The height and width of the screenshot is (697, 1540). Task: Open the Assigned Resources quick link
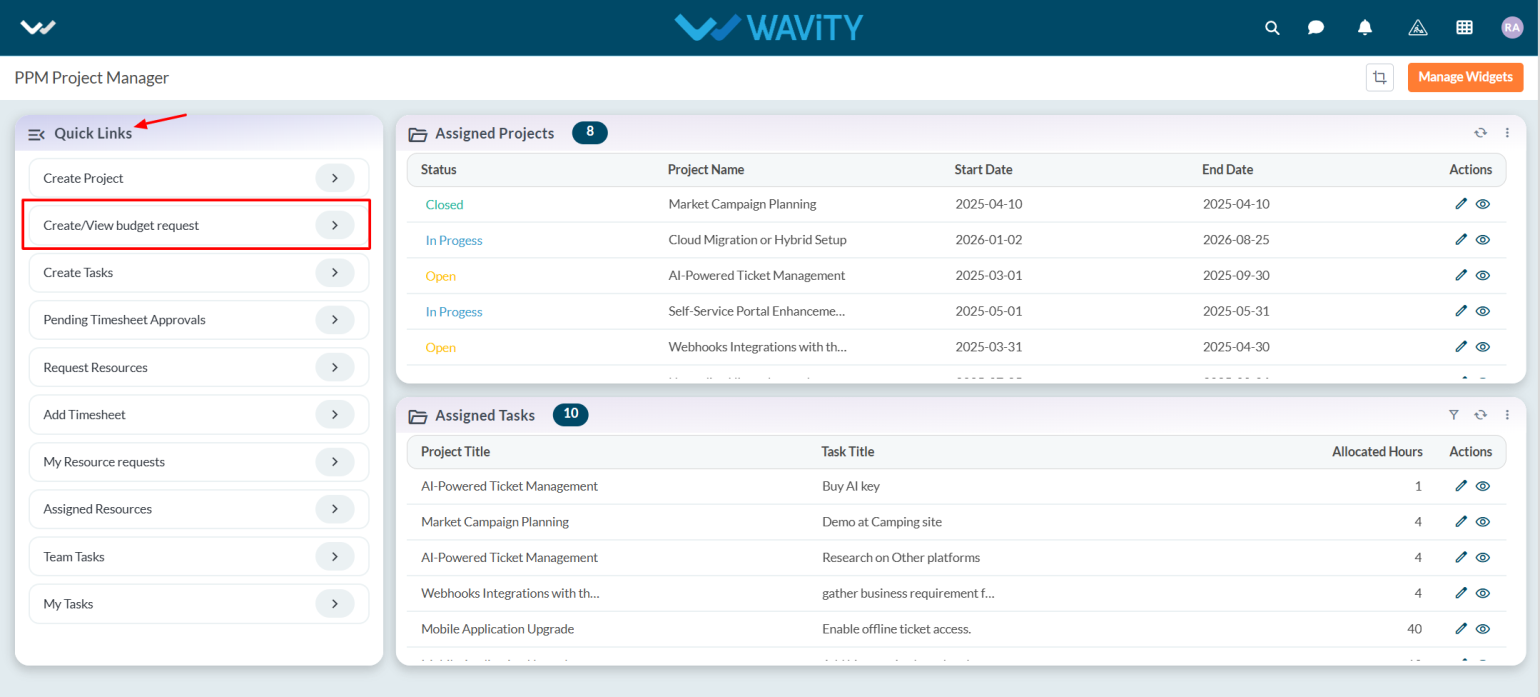pyautogui.click(x=199, y=509)
